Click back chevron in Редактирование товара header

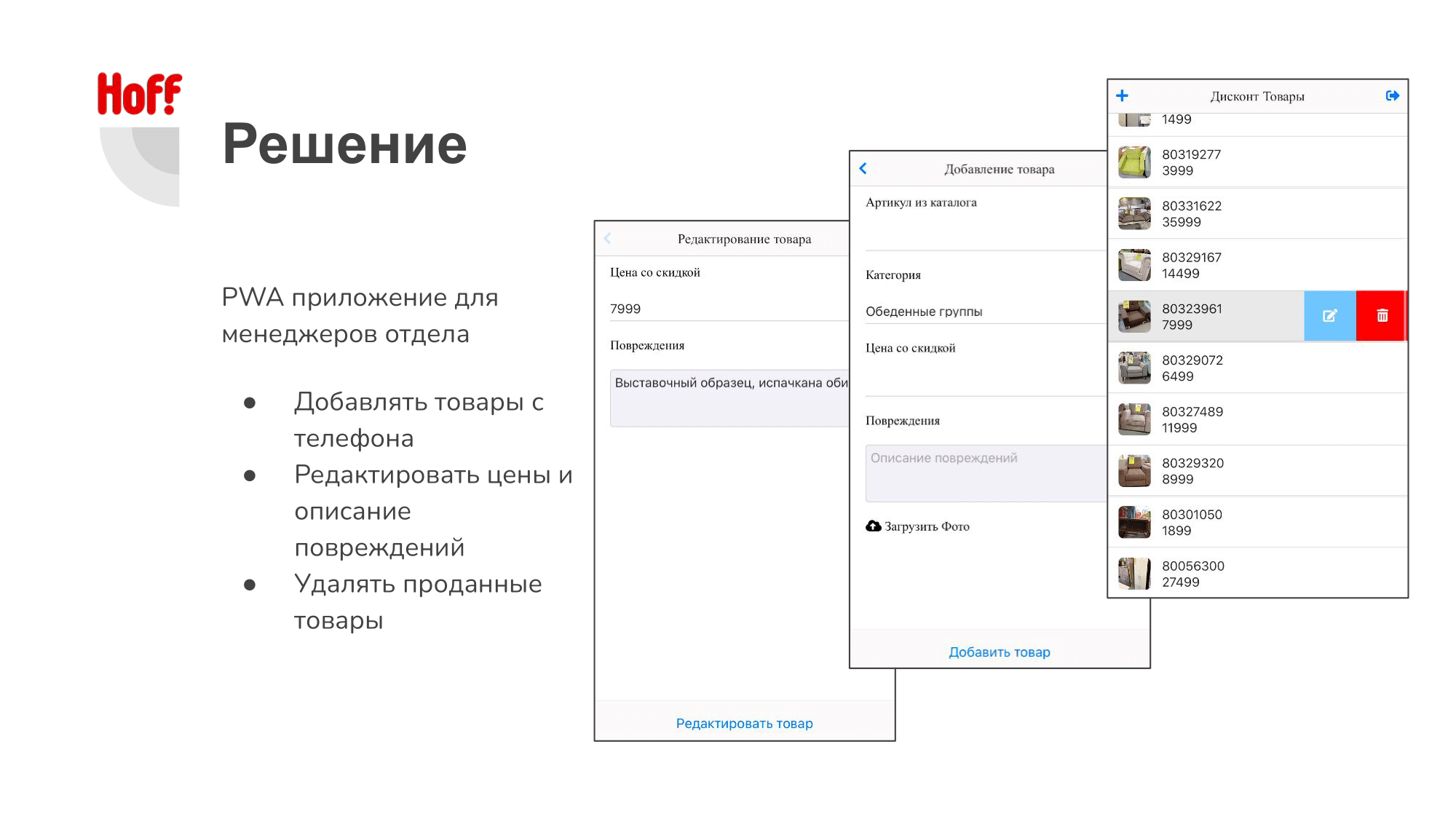(x=608, y=239)
